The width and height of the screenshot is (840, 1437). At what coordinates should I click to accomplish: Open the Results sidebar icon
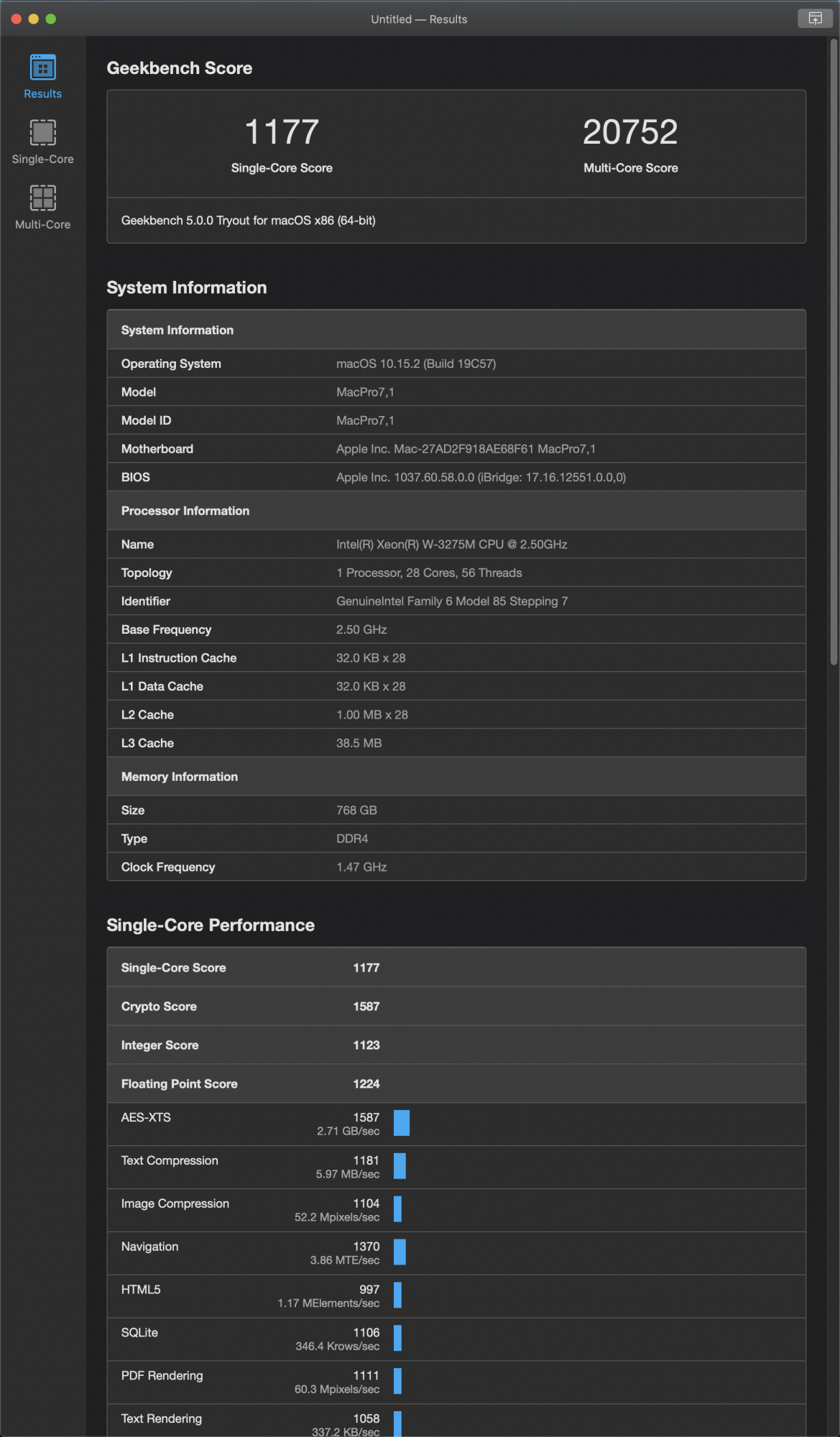[42, 68]
